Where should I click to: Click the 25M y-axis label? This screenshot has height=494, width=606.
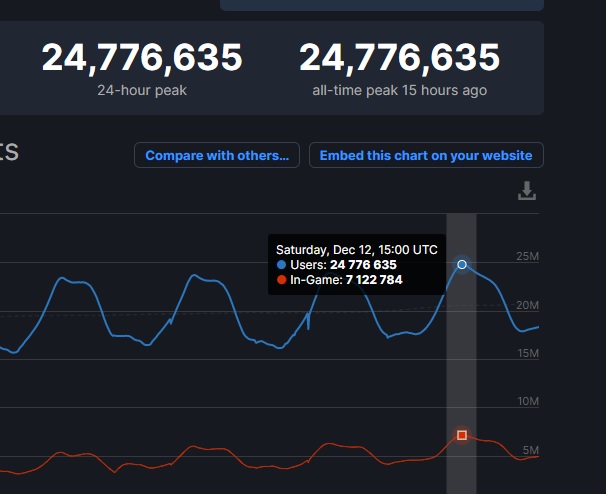pyautogui.click(x=527, y=257)
